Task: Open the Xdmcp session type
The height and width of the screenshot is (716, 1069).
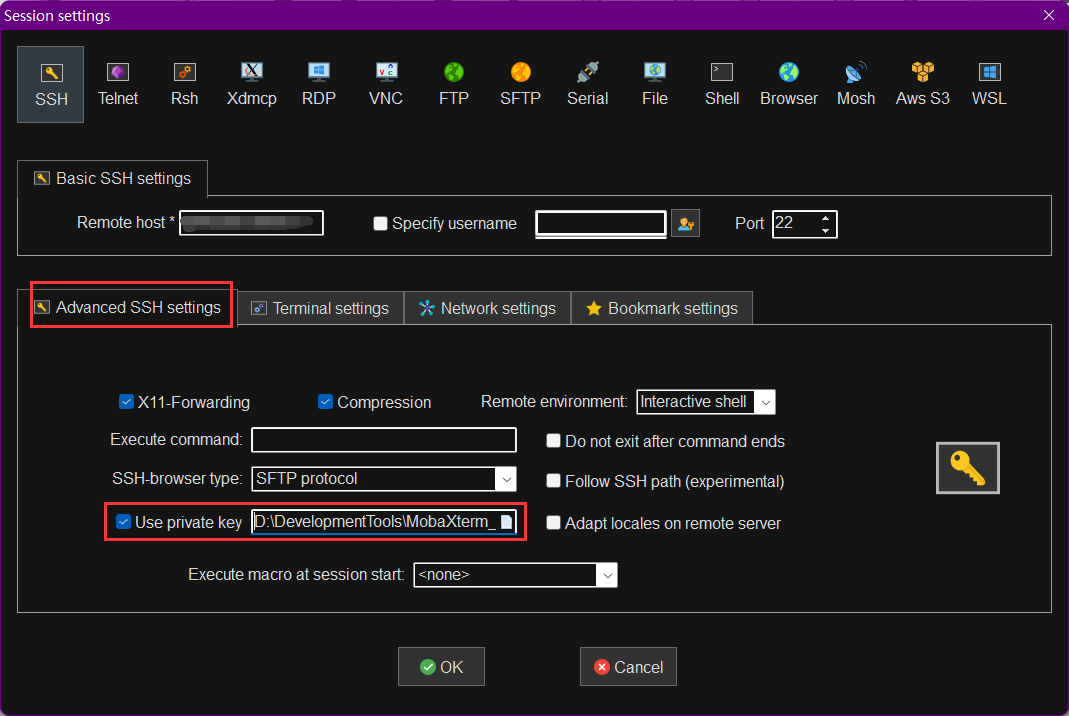Action: [252, 85]
